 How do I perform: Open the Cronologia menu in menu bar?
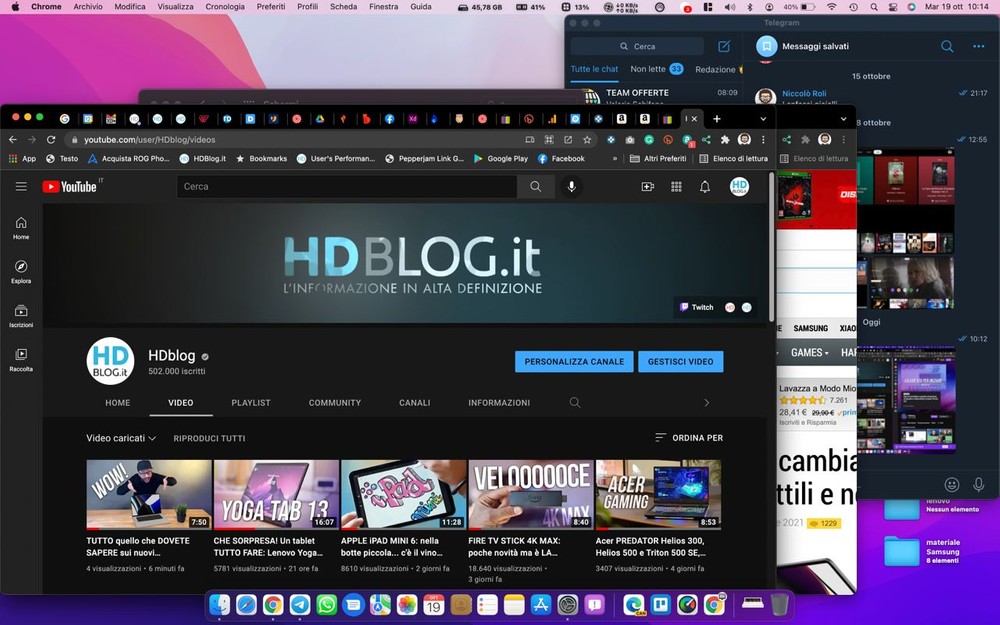coord(224,6)
